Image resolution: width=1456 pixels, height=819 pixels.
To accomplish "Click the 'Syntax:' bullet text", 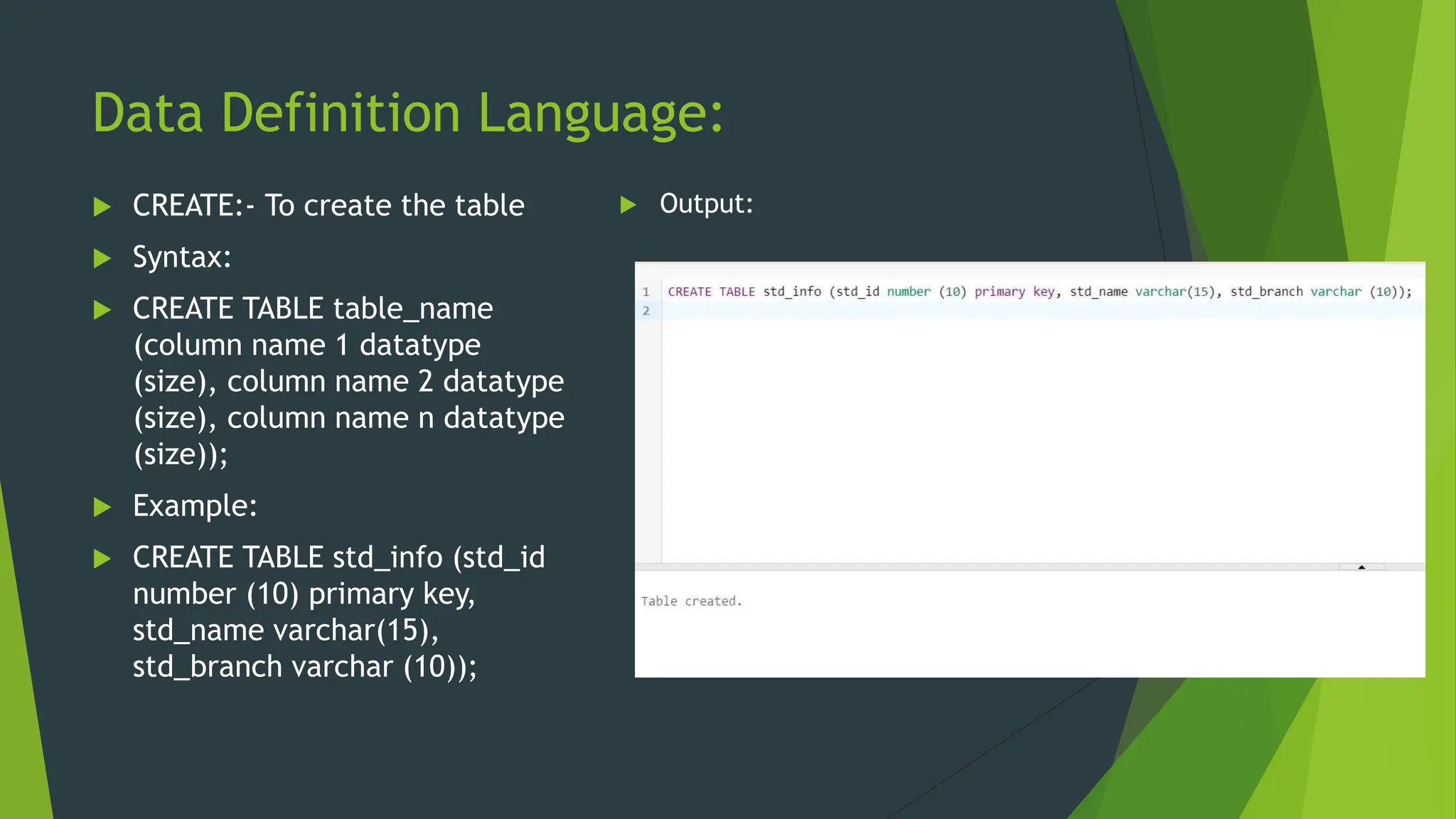I will pos(182,257).
